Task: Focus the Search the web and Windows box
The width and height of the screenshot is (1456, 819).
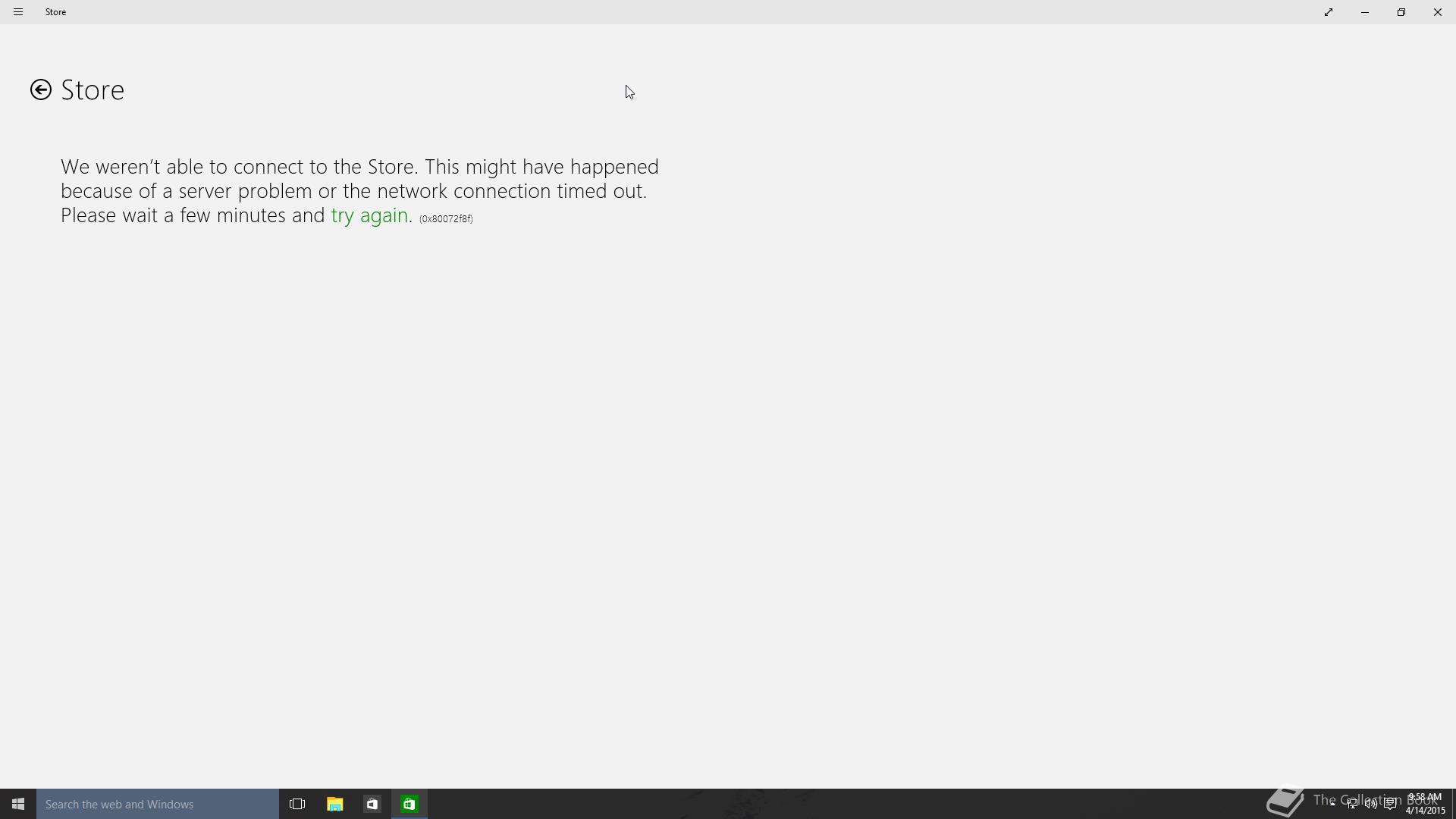Action: (158, 804)
